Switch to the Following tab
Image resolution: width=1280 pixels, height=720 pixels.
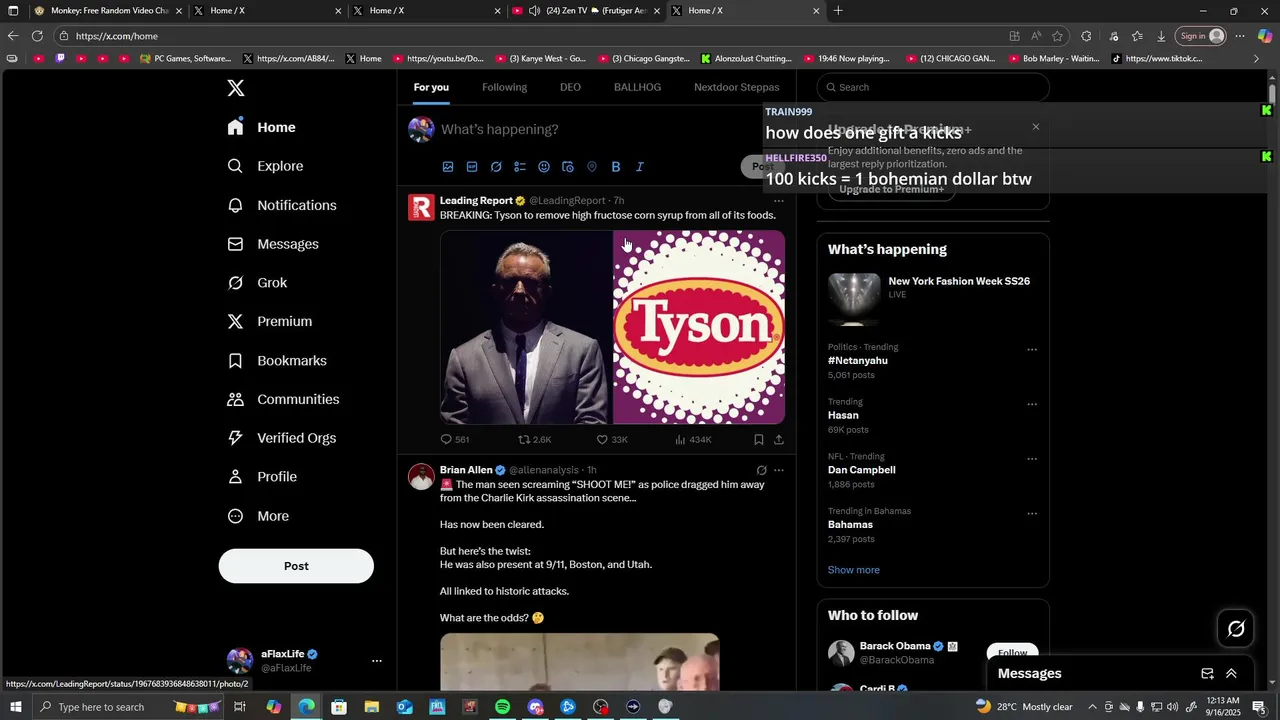[x=504, y=87]
